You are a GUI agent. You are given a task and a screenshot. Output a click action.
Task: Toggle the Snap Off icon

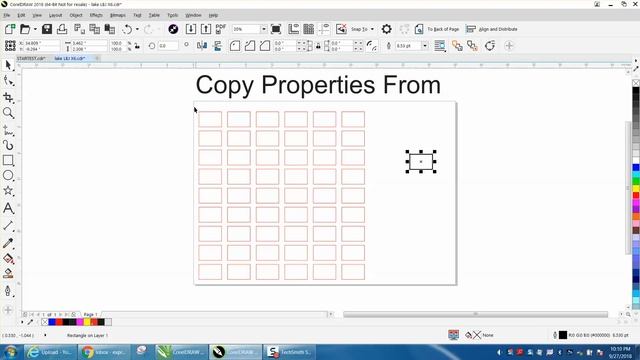tap(341, 29)
